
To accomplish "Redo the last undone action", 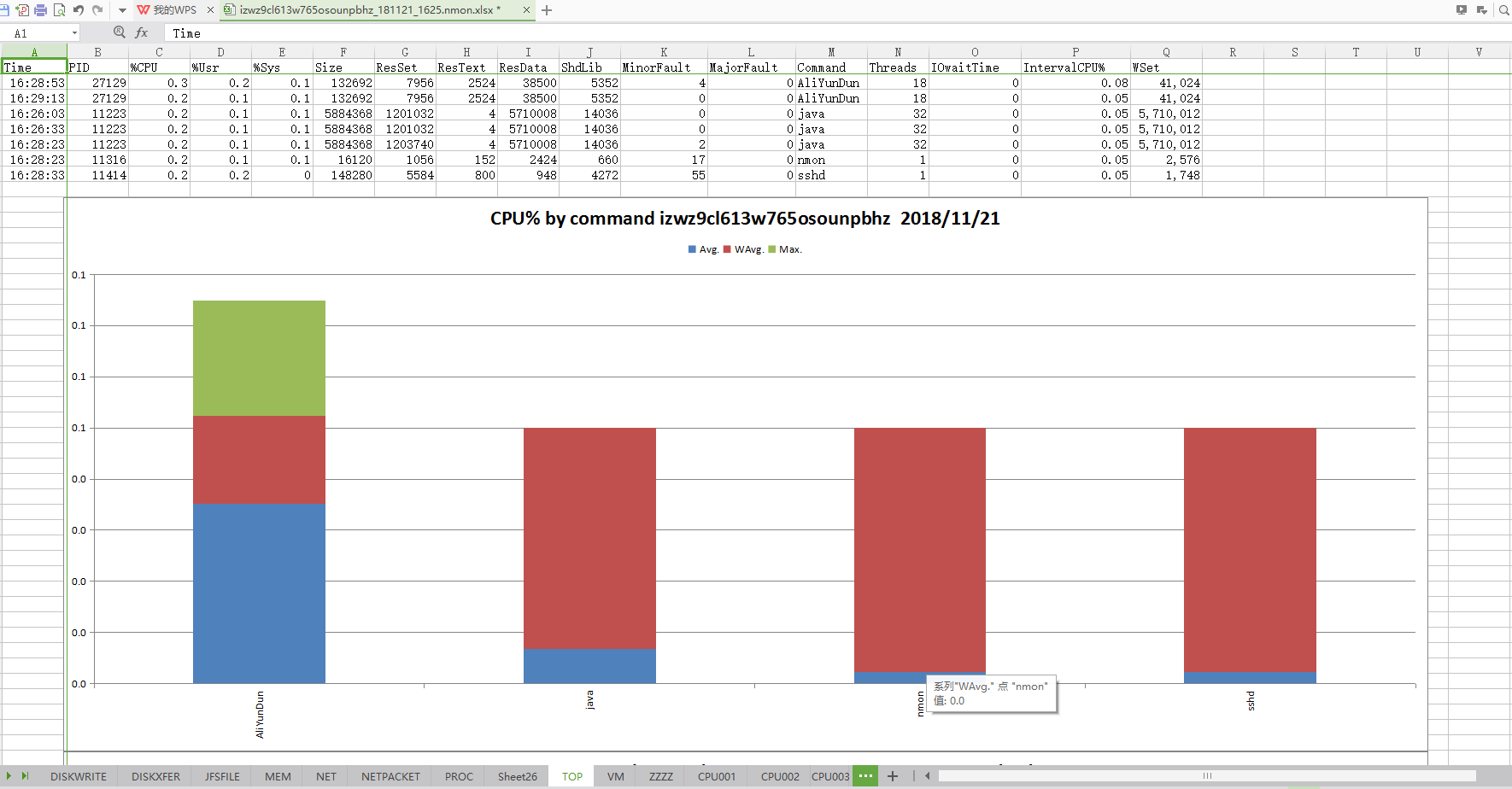I will coord(97,10).
